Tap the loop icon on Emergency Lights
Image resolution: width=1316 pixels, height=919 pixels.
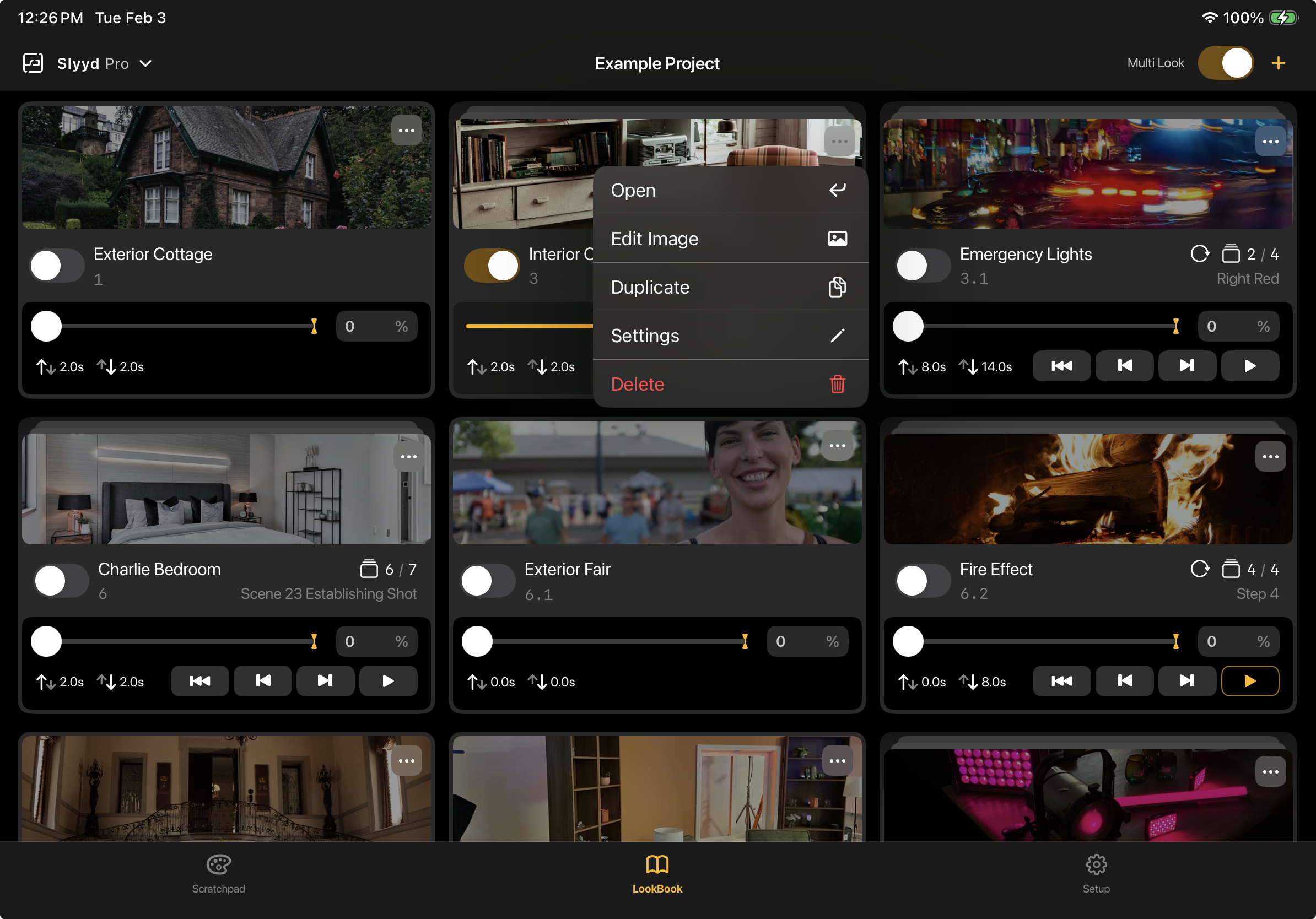point(1199,254)
